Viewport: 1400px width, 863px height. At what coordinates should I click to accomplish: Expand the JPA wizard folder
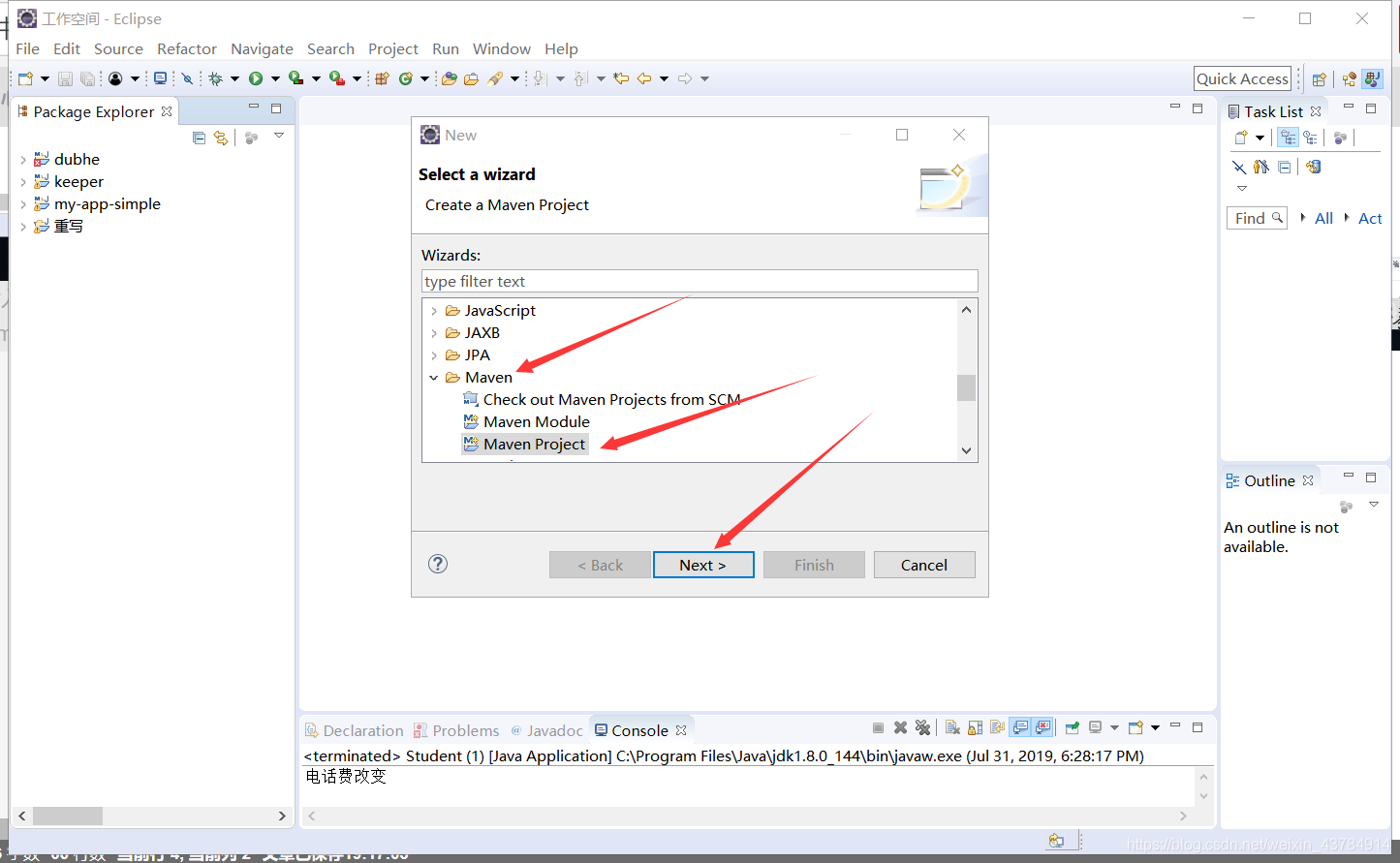(434, 355)
